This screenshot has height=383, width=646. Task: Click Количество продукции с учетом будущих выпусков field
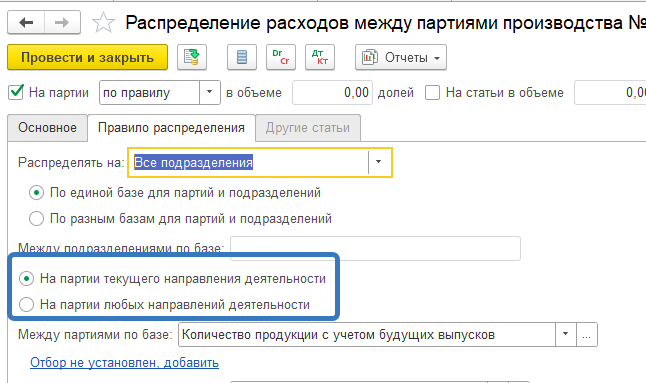coord(367,334)
